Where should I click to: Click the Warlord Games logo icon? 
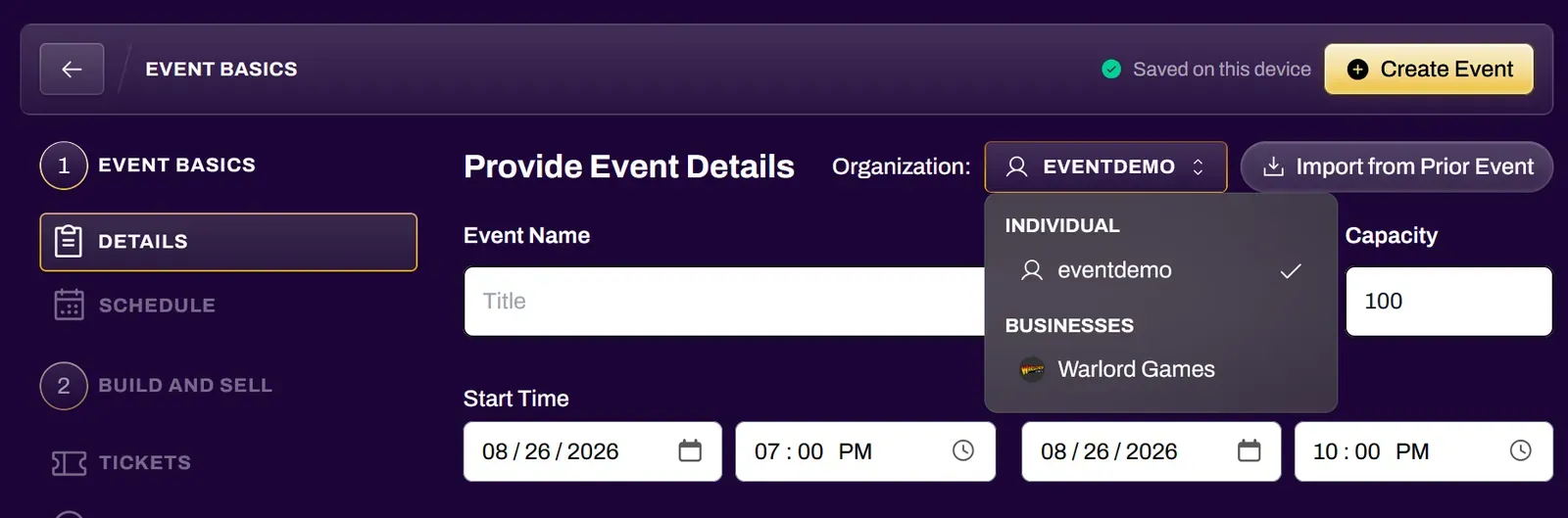click(x=1032, y=369)
